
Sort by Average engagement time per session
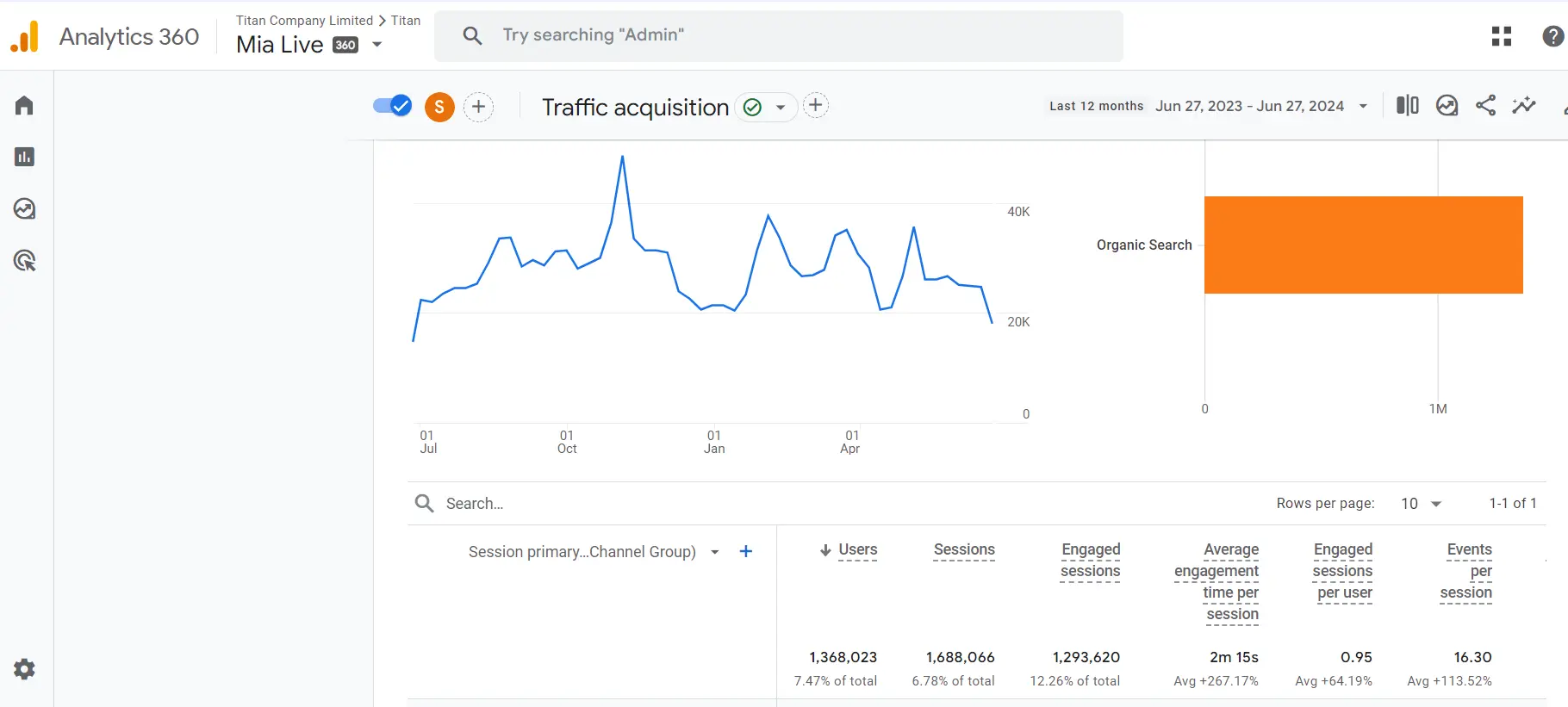point(1216,581)
